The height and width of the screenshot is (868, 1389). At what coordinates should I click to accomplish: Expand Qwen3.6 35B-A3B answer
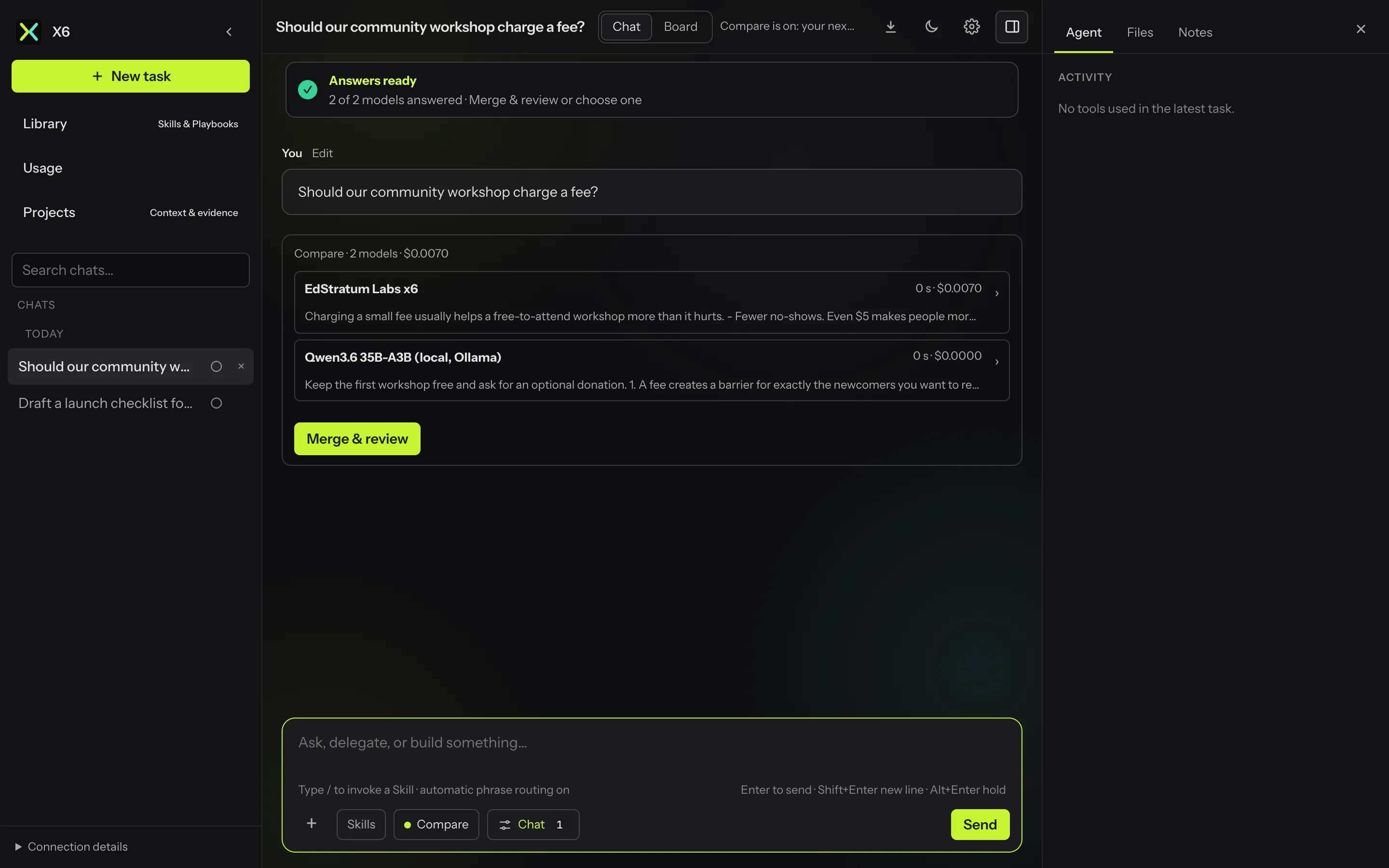(x=652, y=370)
